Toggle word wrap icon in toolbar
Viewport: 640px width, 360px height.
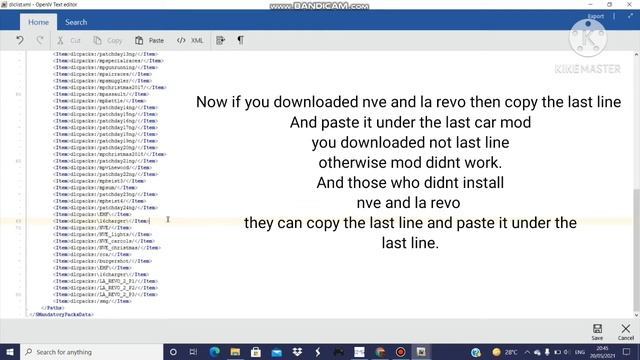(220, 40)
